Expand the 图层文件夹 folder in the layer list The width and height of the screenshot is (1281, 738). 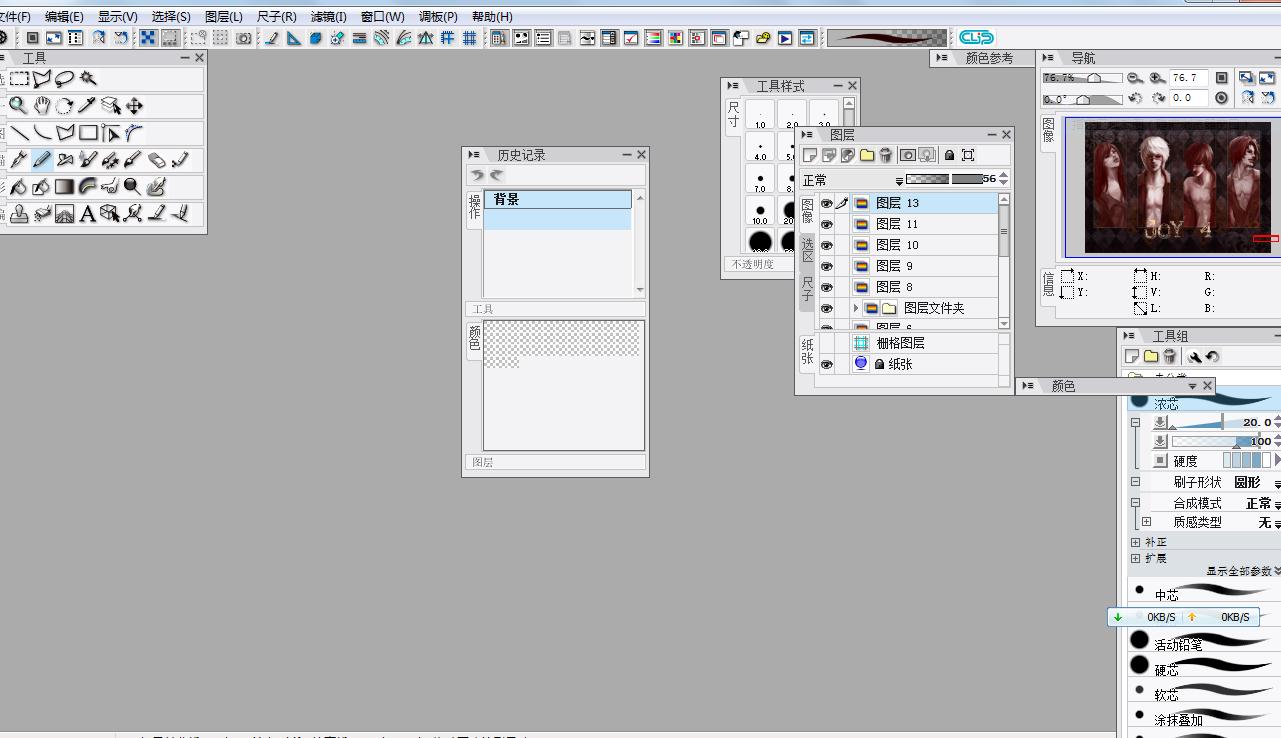[x=856, y=309]
